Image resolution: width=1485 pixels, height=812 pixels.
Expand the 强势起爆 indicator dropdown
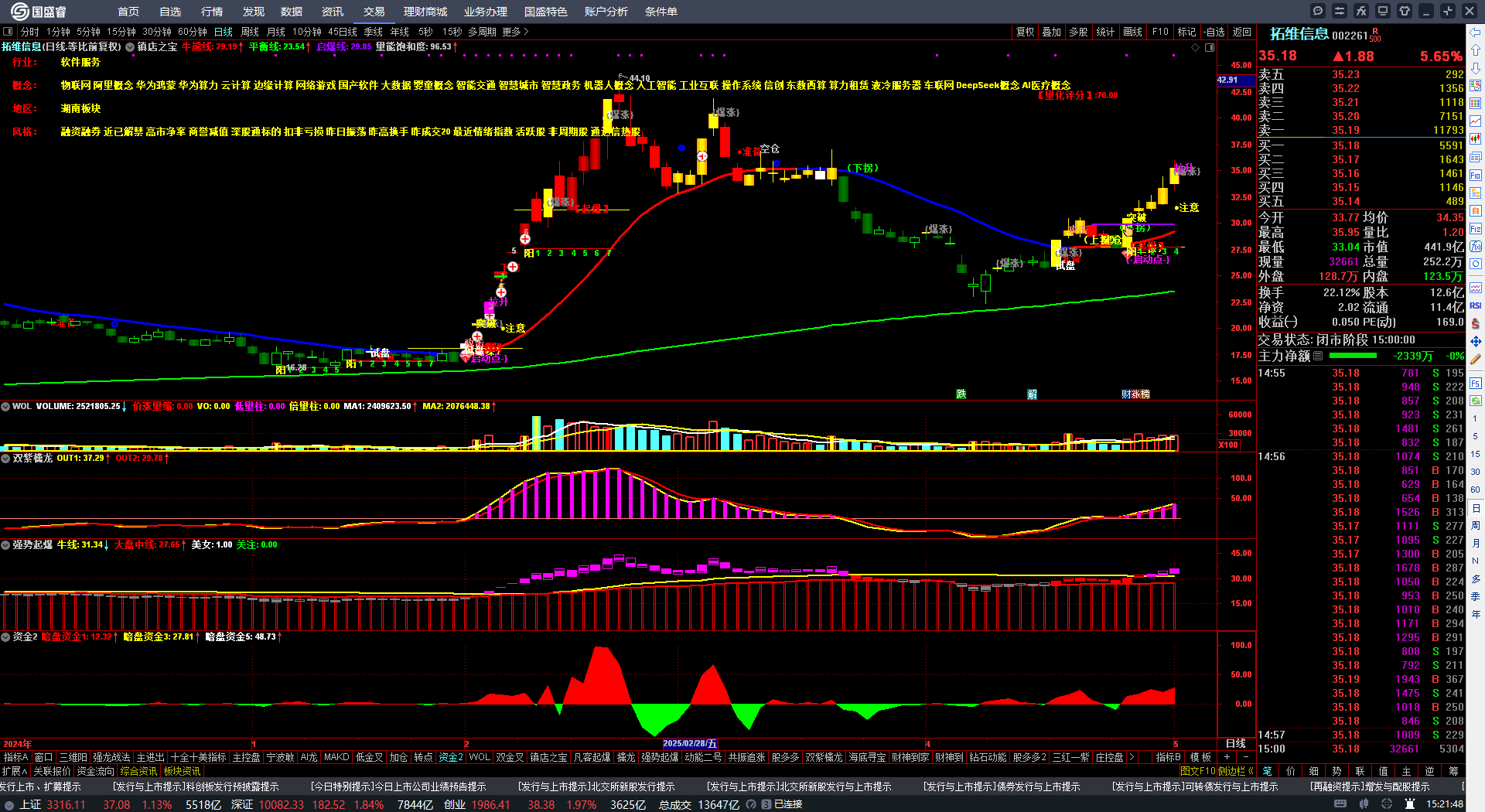(5, 544)
